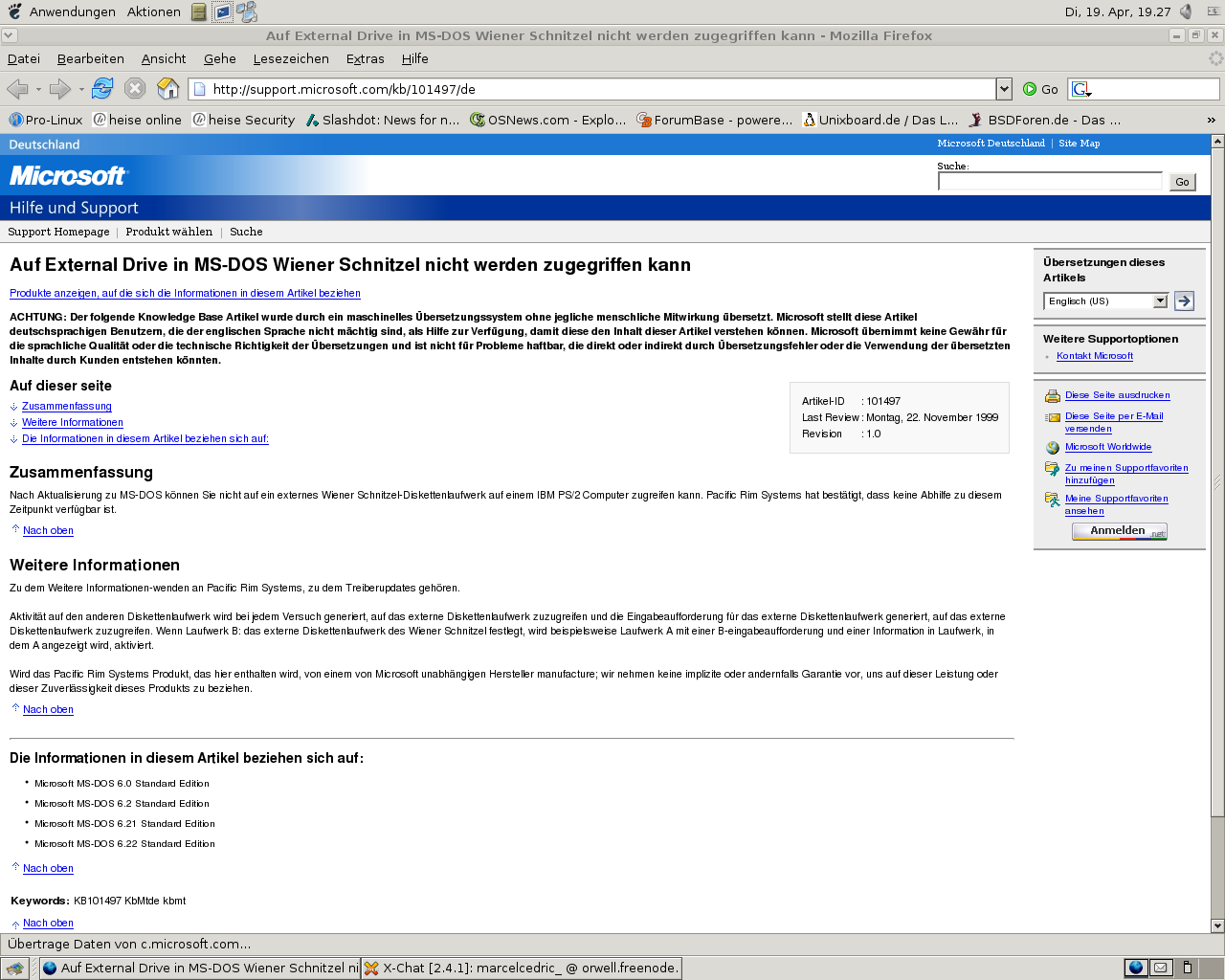Show more bookmarks with the chevron
Image resolution: width=1225 pixels, height=980 pixels.
point(1211,120)
